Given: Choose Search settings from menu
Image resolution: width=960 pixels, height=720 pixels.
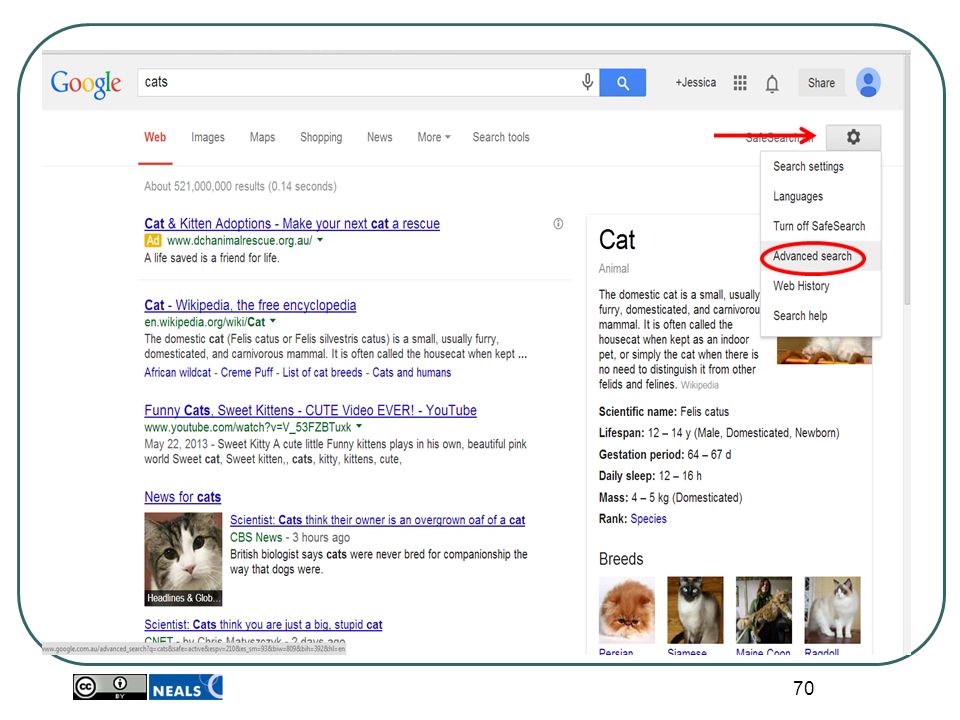Looking at the screenshot, I should (820, 167).
